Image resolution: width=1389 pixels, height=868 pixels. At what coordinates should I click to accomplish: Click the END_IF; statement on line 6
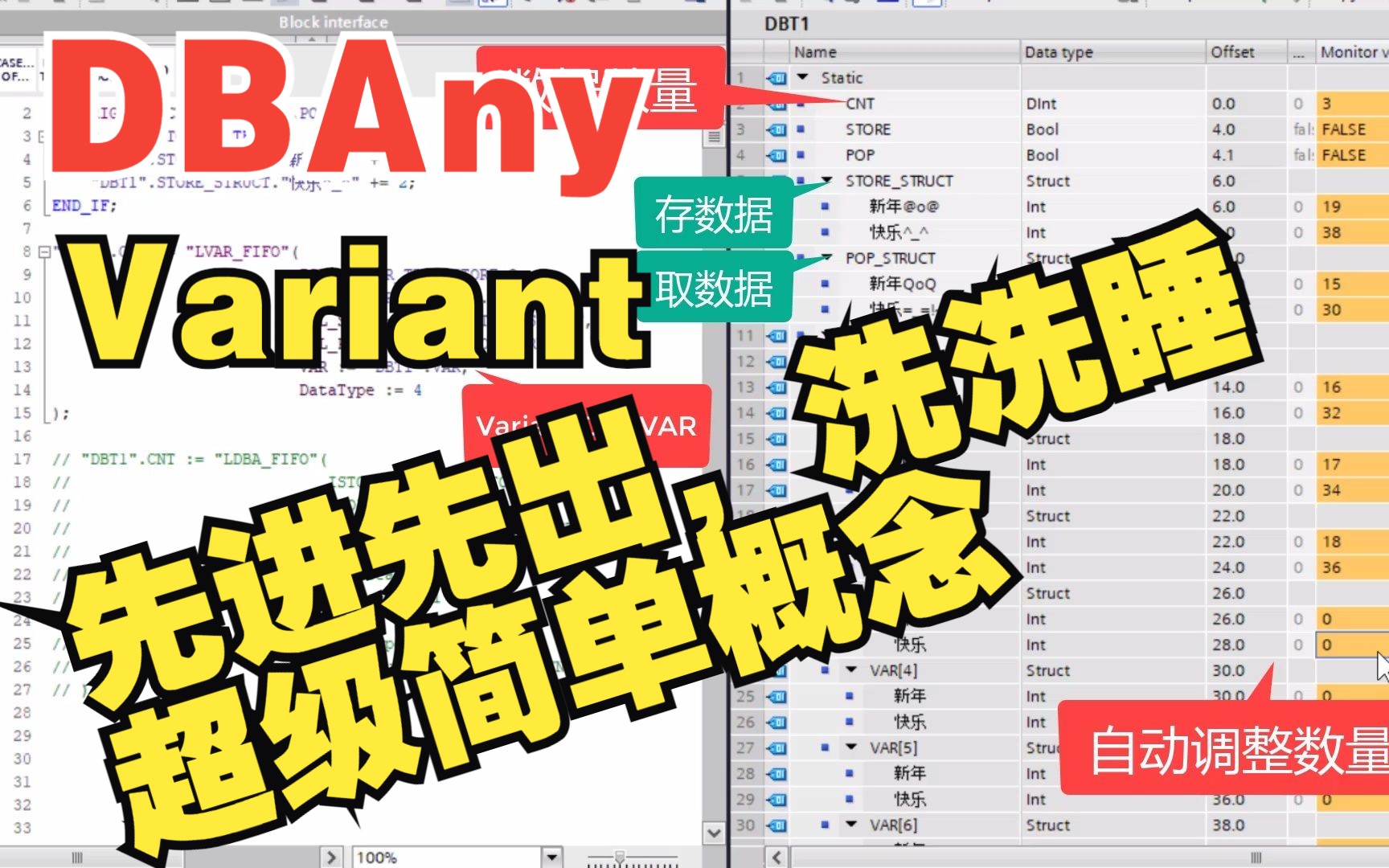coord(84,206)
